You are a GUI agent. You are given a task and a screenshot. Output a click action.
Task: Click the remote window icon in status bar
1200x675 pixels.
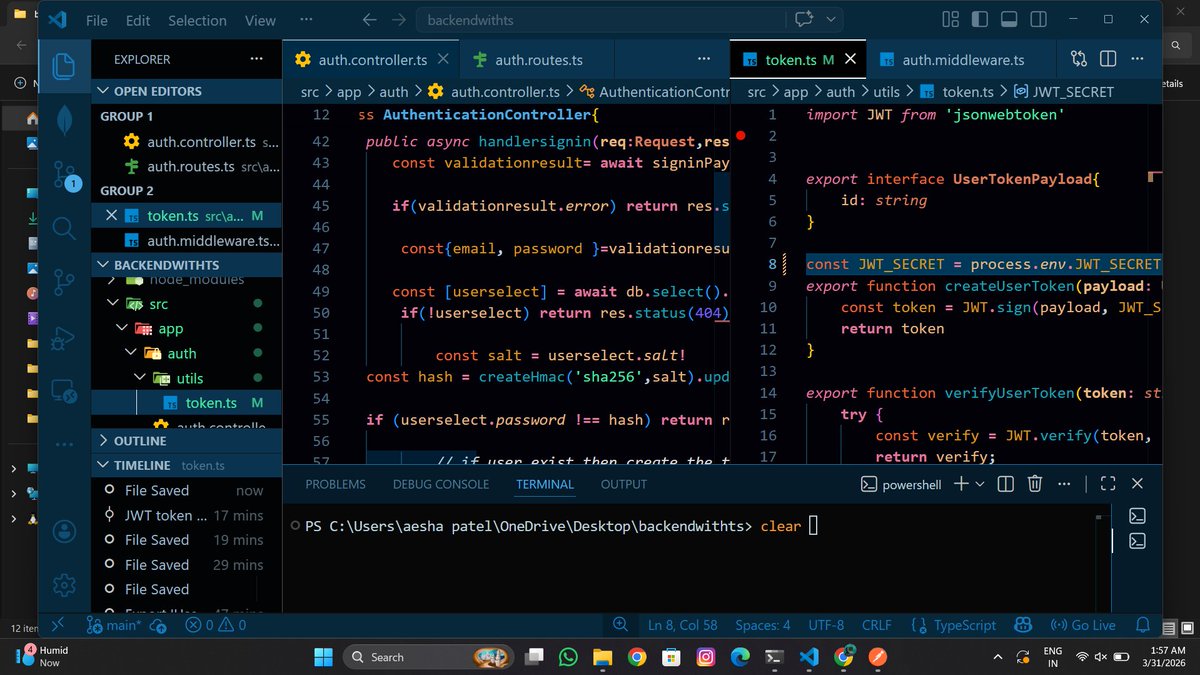58,625
